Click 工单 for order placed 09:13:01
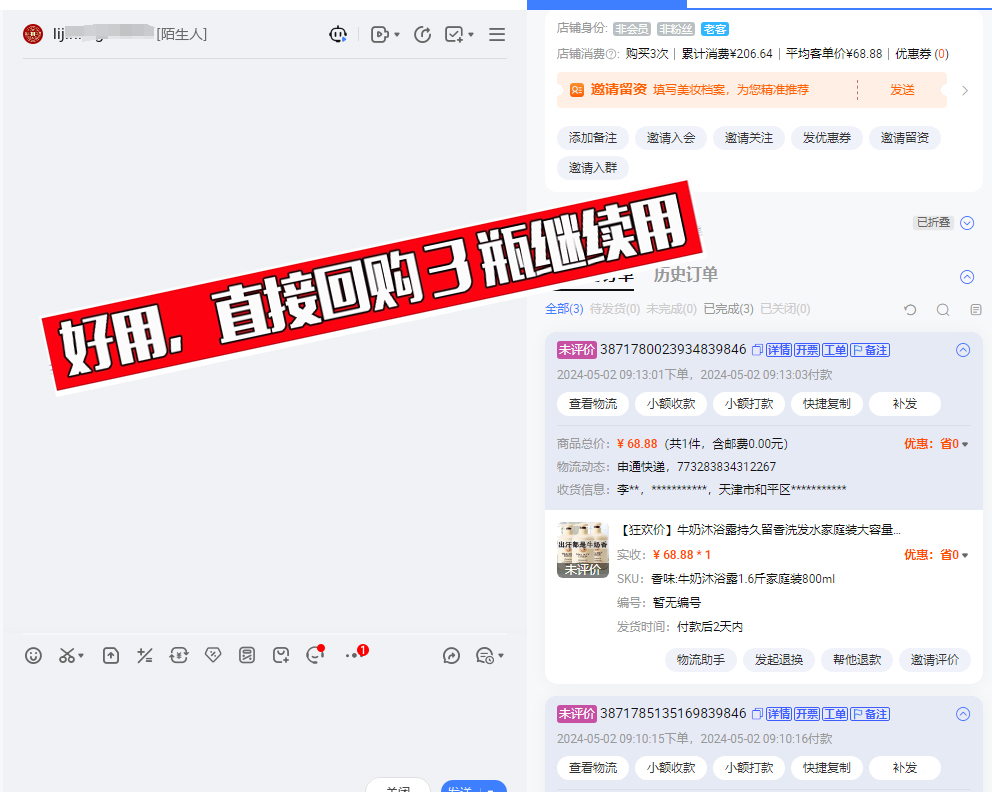This screenshot has height=792, width=992. tap(834, 350)
